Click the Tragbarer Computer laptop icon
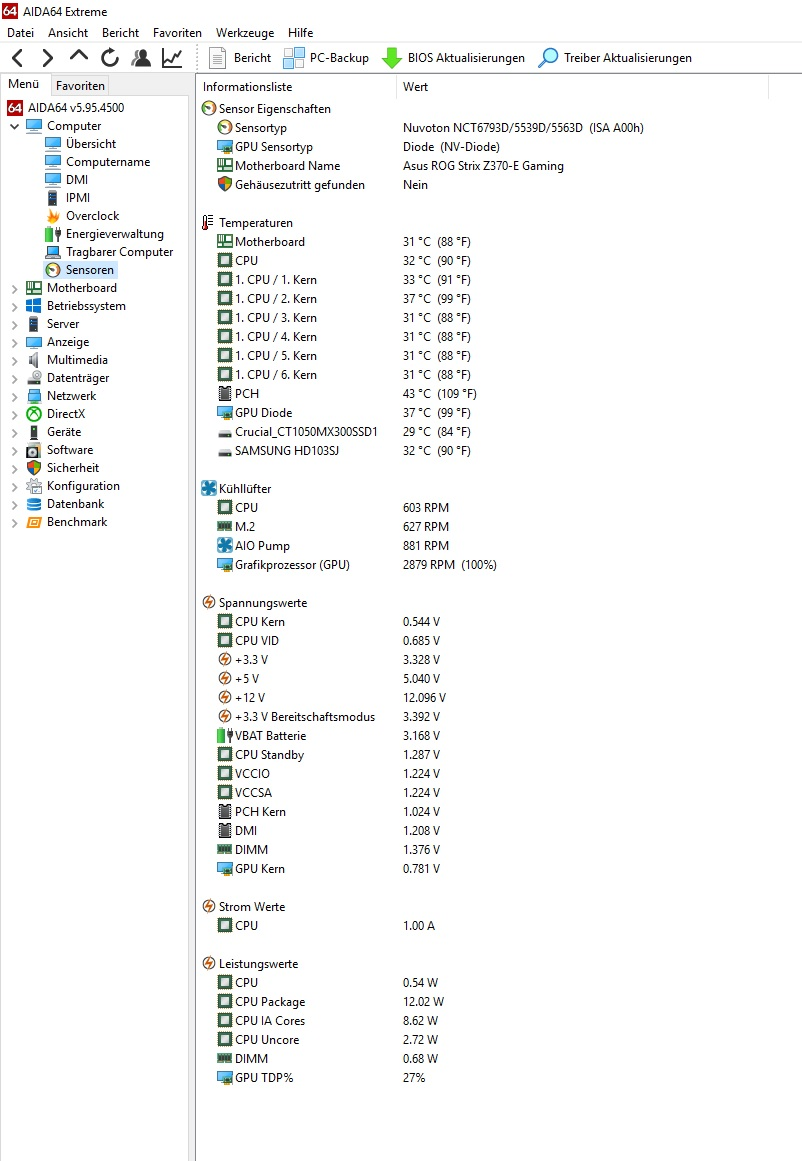Screen dimensions: 809x1161 coord(53,252)
